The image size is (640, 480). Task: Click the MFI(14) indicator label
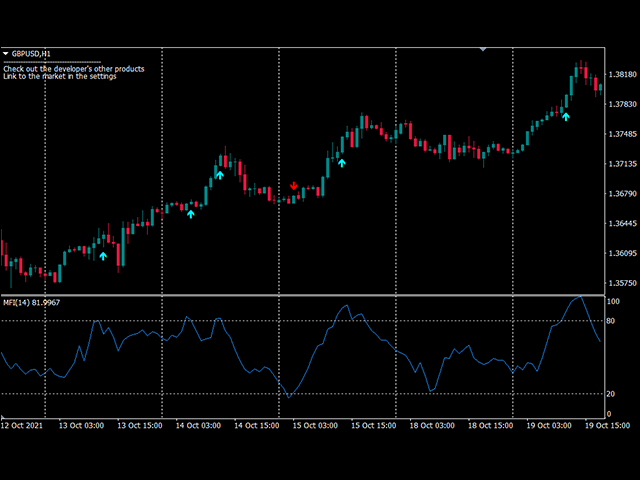point(32,304)
